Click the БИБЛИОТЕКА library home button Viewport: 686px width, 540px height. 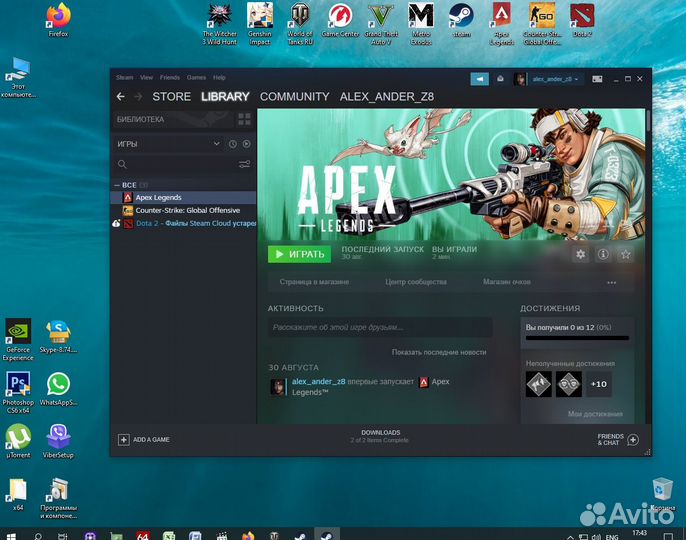[x=173, y=119]
